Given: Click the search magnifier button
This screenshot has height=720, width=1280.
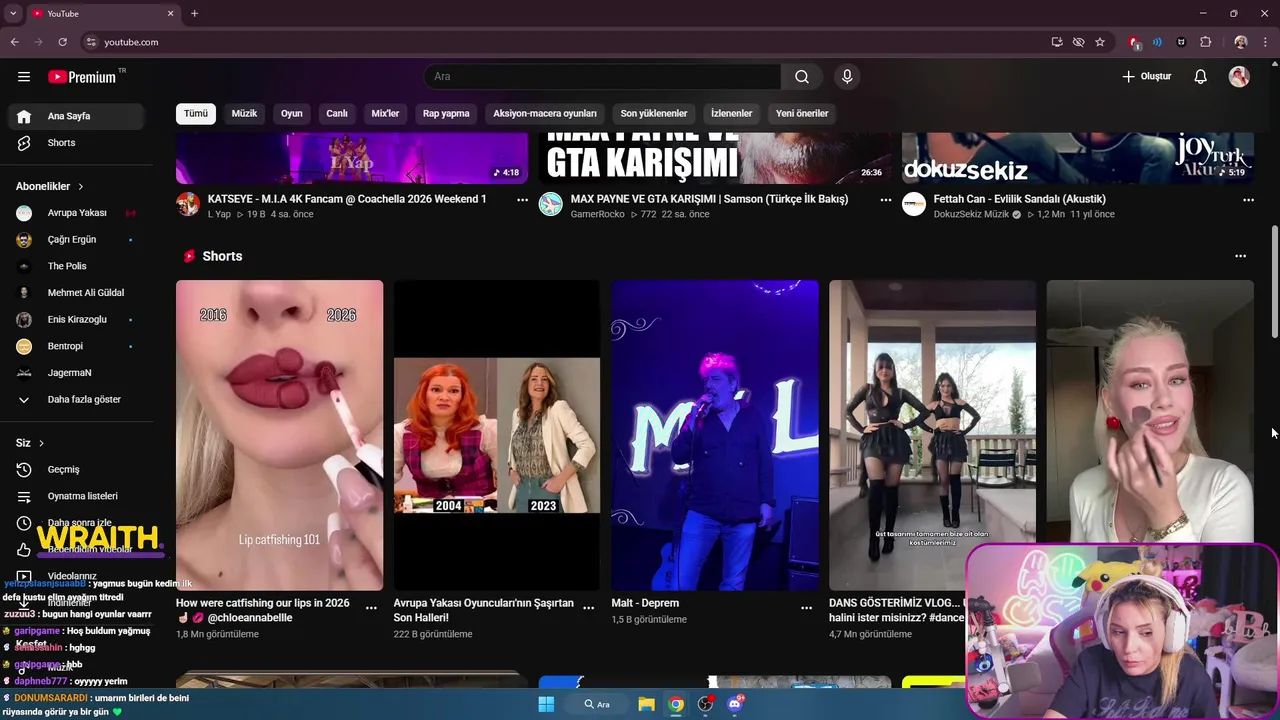Looking at the screenshot, I should click(x=802, y=77).
